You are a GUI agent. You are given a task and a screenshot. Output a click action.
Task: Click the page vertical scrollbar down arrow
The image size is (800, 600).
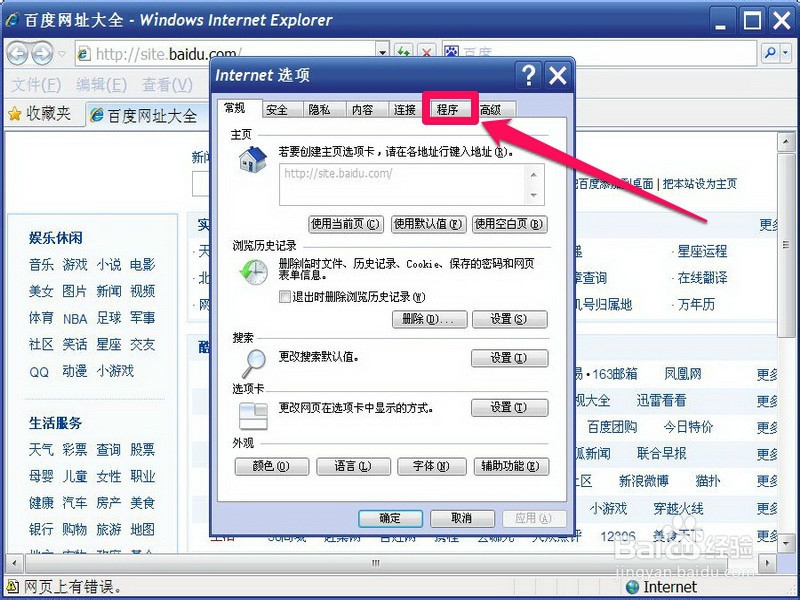click(786, 543)
